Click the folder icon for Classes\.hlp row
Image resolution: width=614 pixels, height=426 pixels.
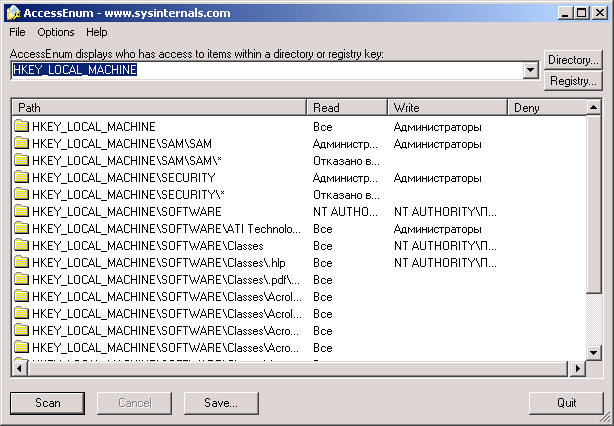click(22, 263)
